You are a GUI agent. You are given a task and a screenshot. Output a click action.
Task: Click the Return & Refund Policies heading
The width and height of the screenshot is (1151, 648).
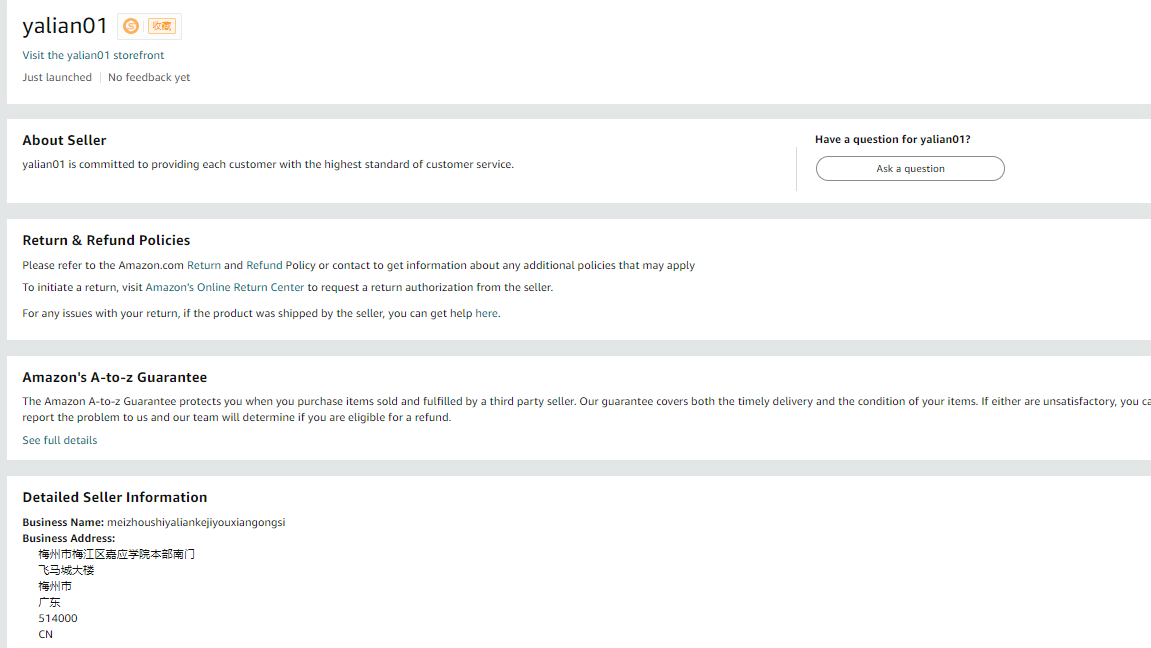pyautogui.click(x=106, y=240)
